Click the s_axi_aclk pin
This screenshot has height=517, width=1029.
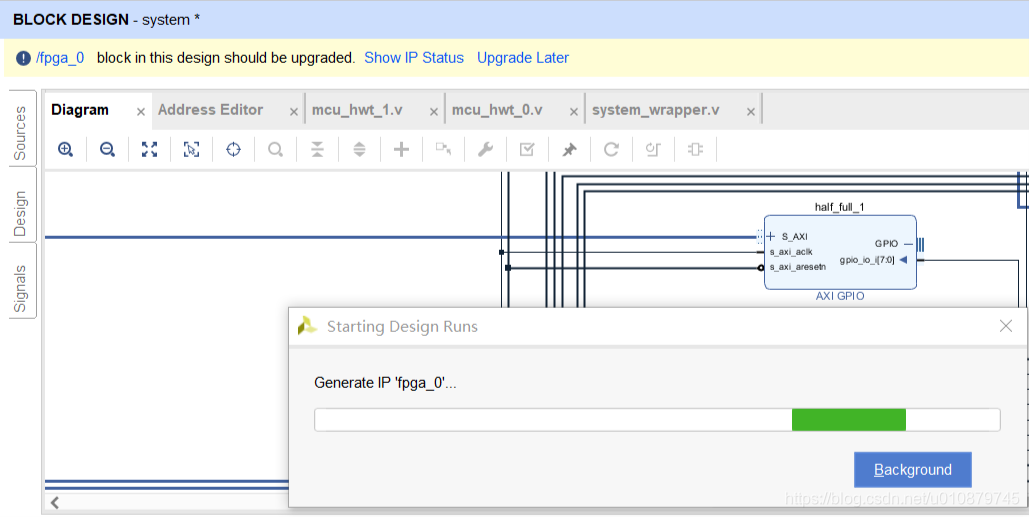click(x=791, y=252)
